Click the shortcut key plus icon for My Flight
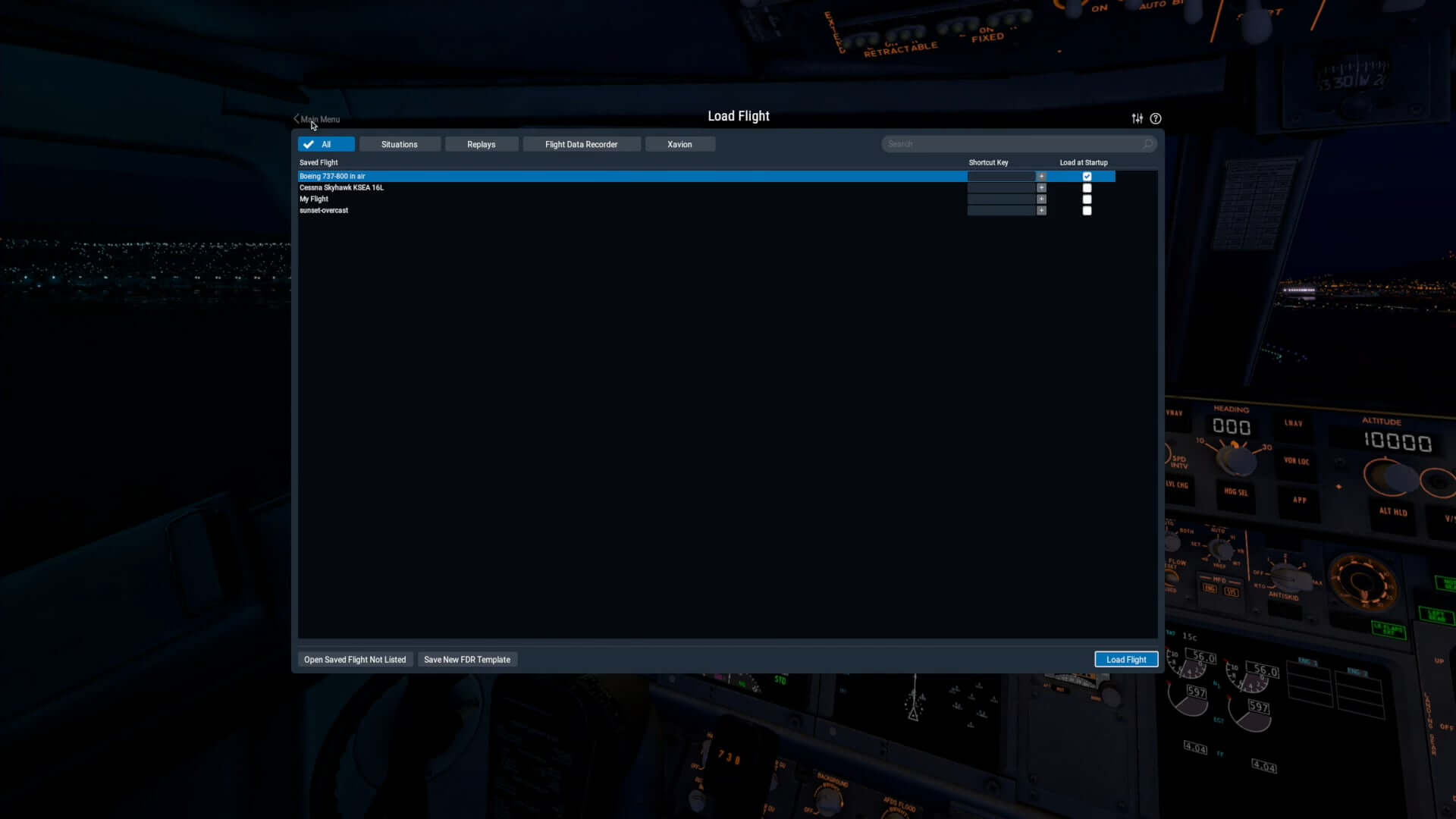 (x=1041, y=198)
